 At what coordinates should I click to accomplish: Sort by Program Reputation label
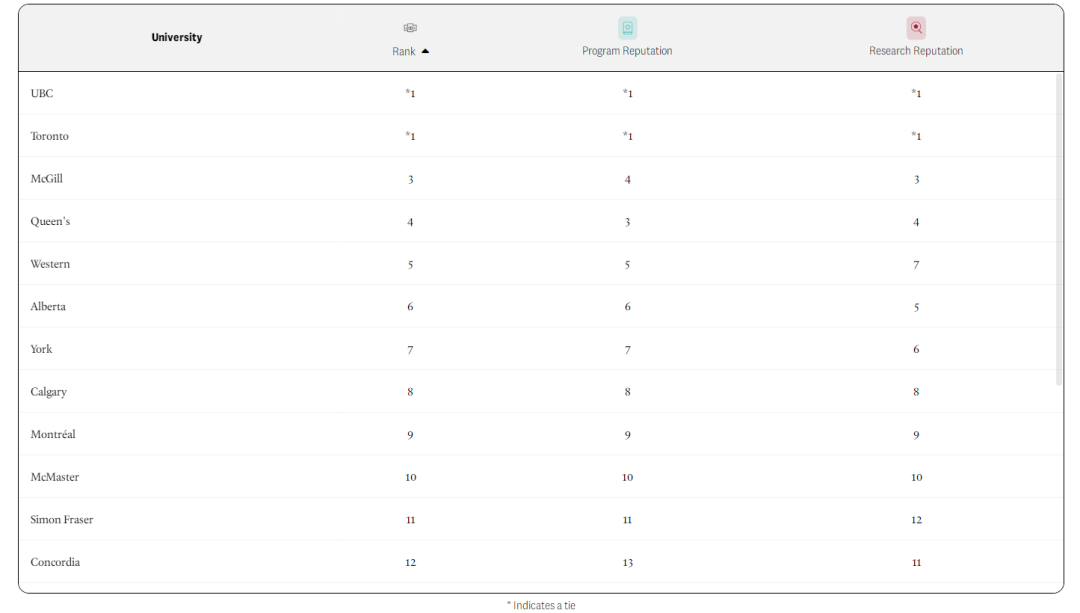[627, 51]
